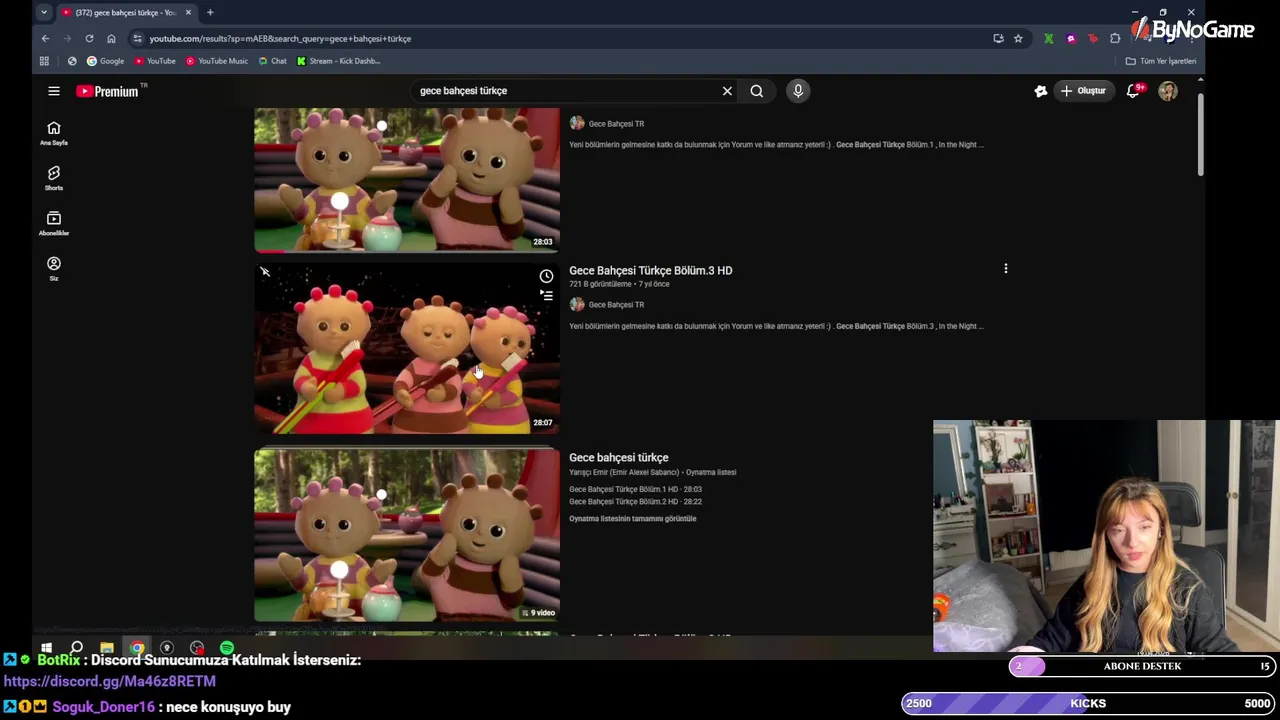Open the Google bookmark

pos(105,61)
